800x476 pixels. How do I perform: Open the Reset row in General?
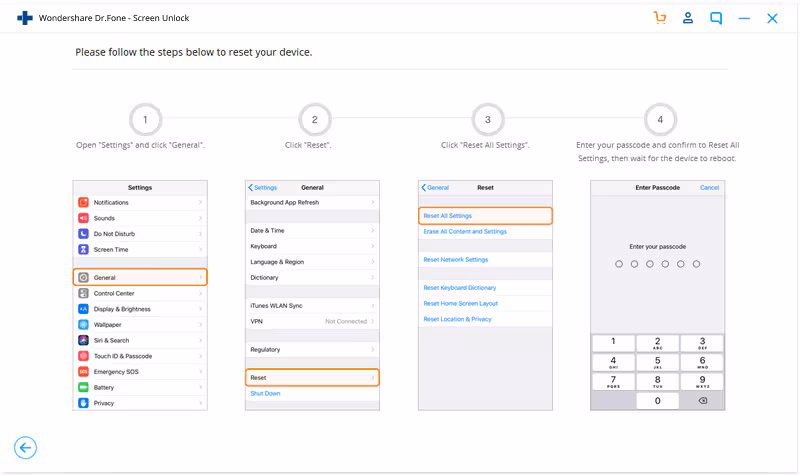point(313,377)
